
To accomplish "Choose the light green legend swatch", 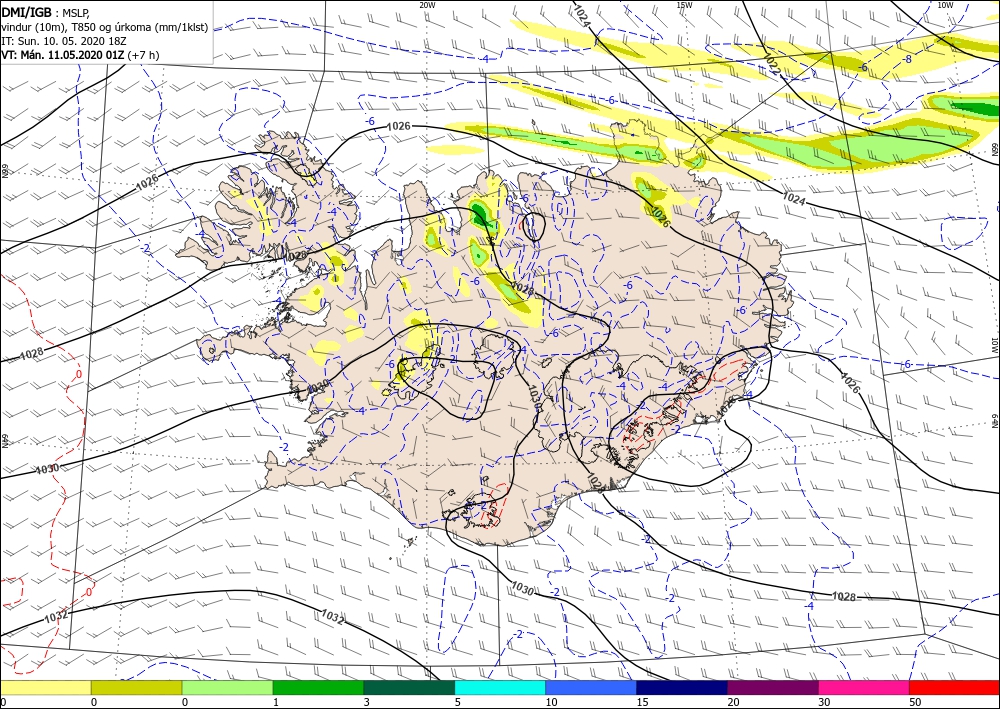I will pos(227,687).
